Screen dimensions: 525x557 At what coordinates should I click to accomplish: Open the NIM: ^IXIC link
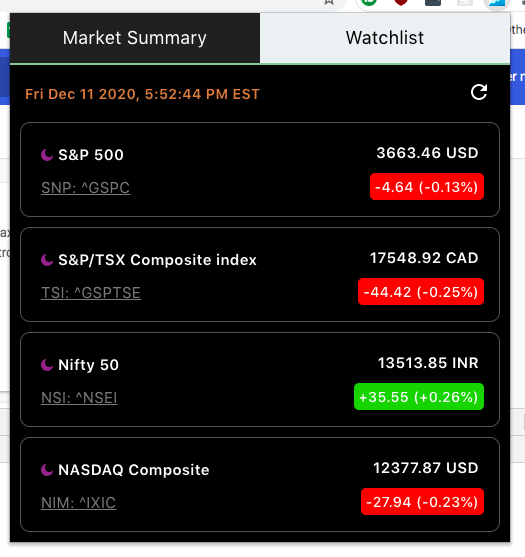(x=79, y=503)
